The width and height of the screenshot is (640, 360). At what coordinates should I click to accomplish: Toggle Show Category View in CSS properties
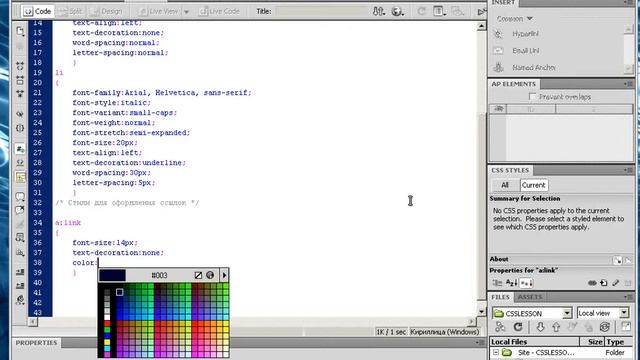coord(498,283)
